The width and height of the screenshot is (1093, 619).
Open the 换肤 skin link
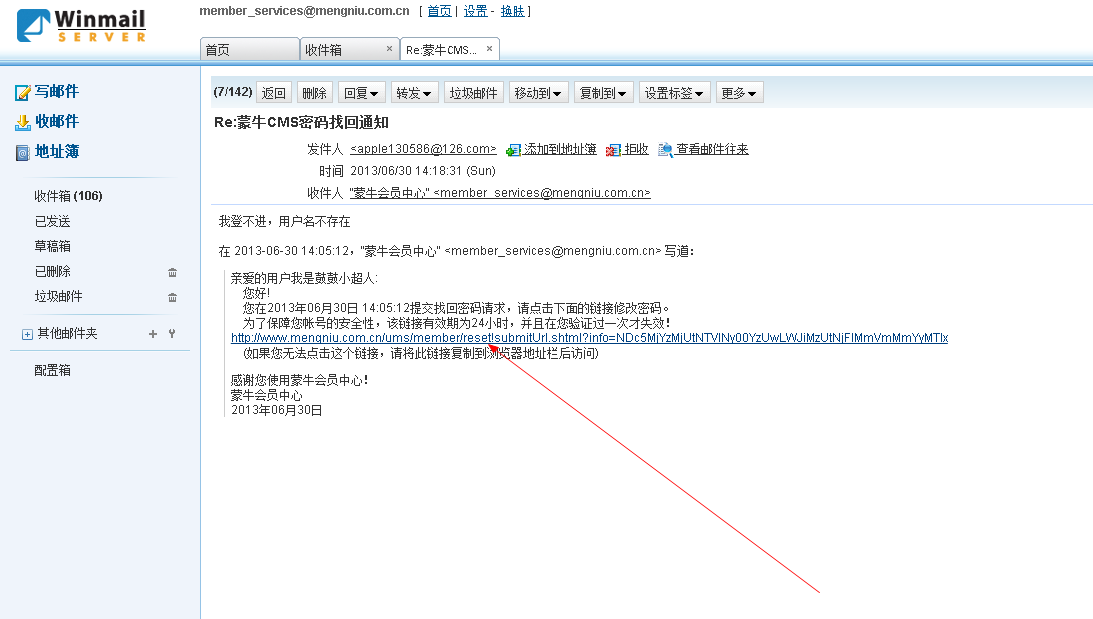pos(512,11)
